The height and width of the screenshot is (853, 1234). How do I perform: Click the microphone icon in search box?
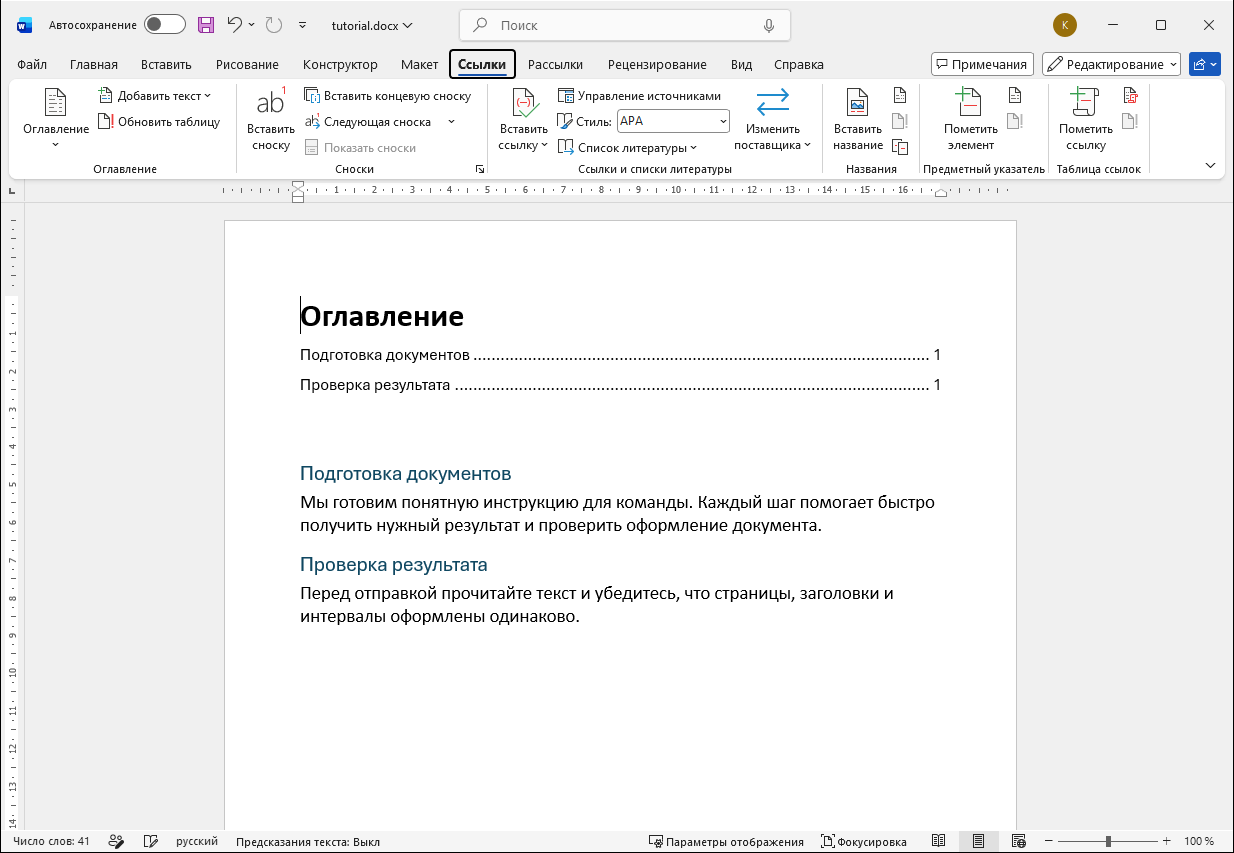[769, 25]
